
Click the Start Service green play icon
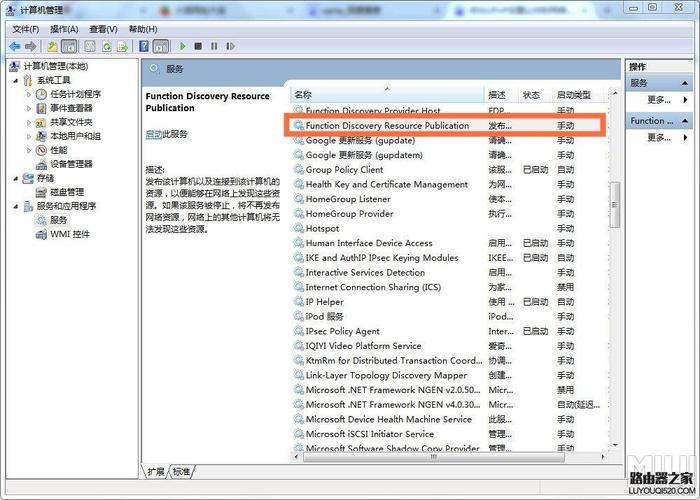183,46
